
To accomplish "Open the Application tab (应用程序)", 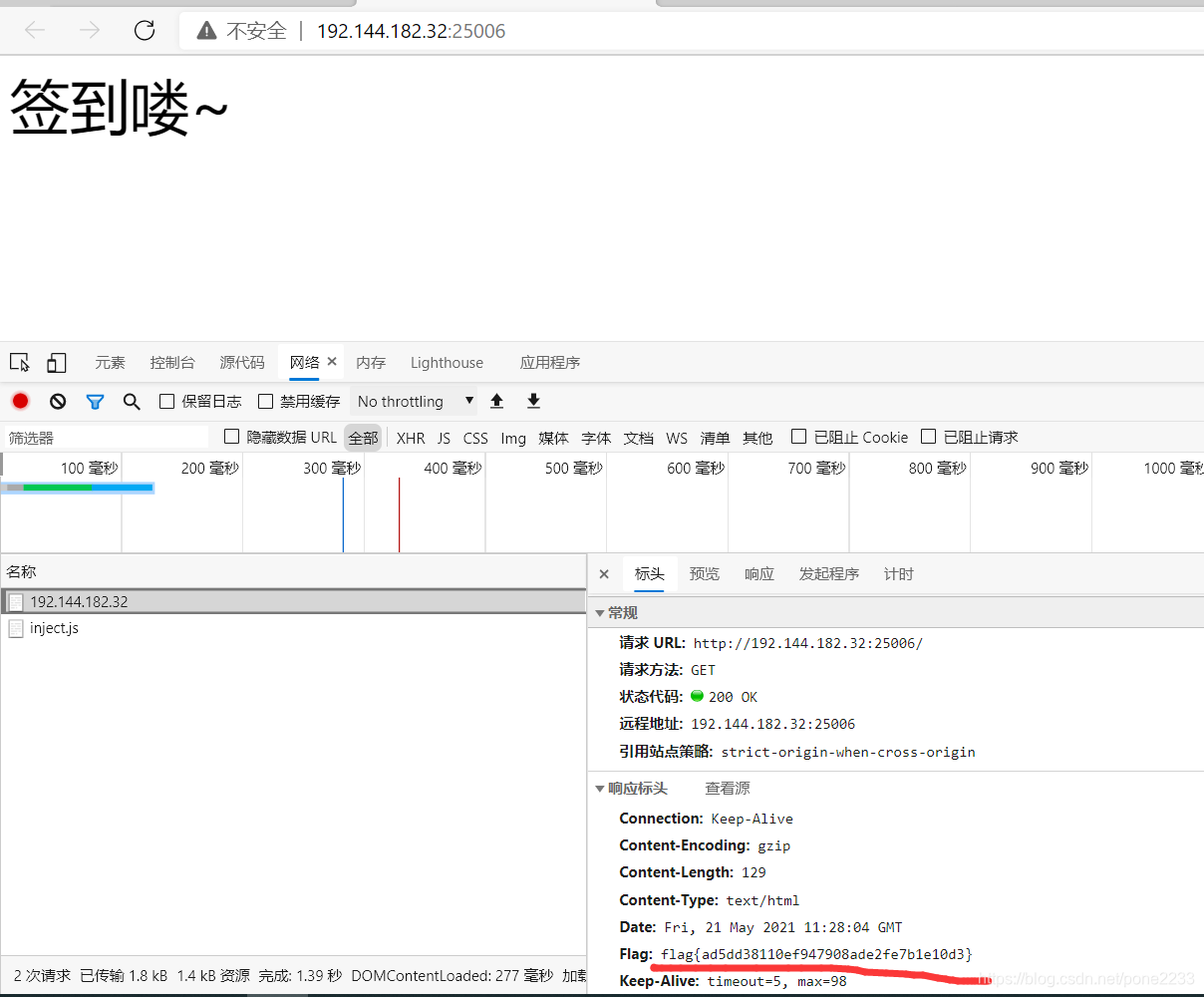I will tap(550, 363).
